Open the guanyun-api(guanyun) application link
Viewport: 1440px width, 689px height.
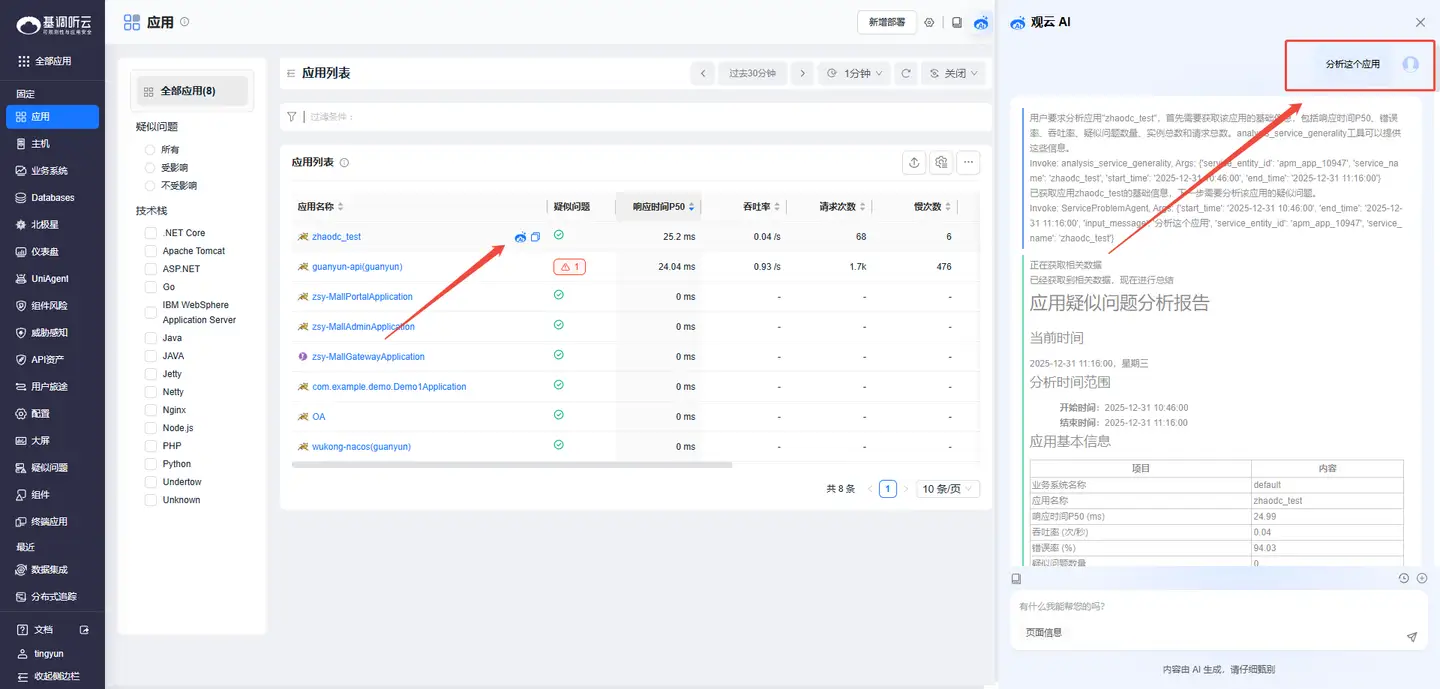(x=357, y=267)
